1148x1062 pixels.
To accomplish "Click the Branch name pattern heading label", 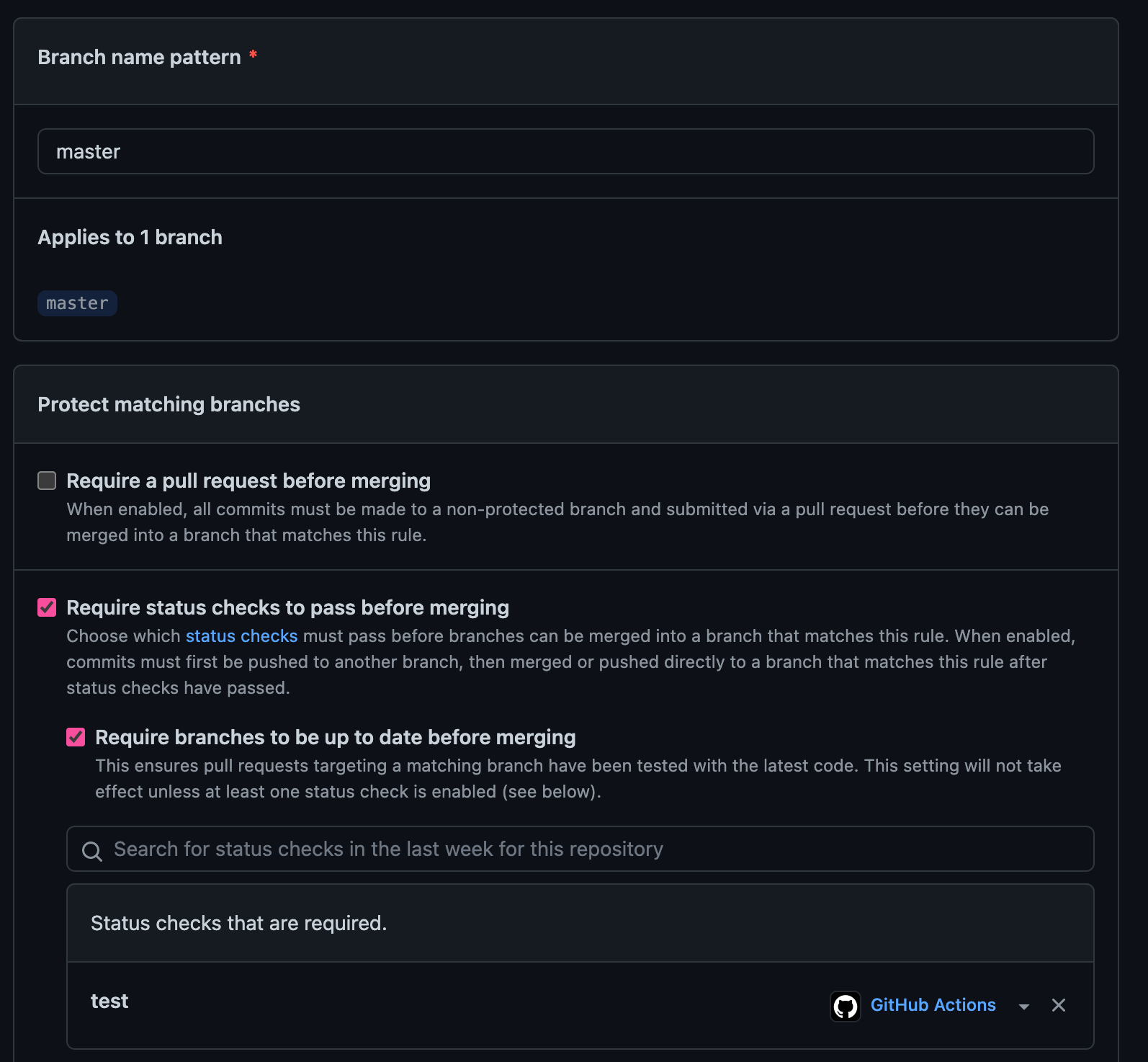I will [x=139, y=57].
